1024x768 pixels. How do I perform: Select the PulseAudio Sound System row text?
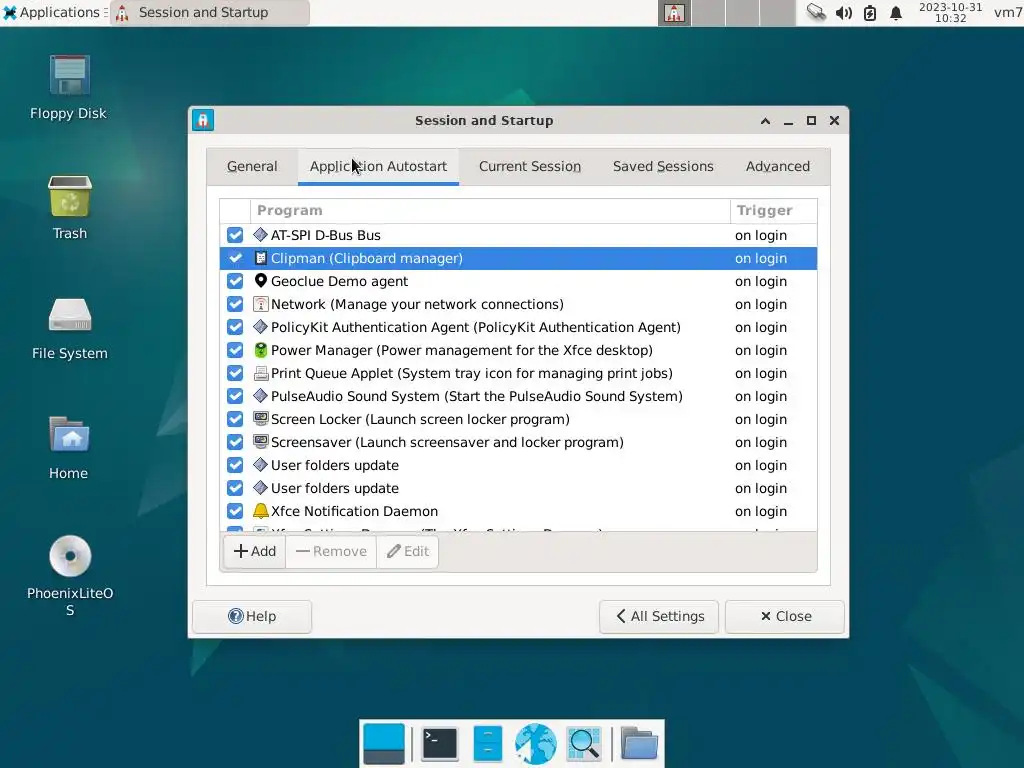click(477, 396)
